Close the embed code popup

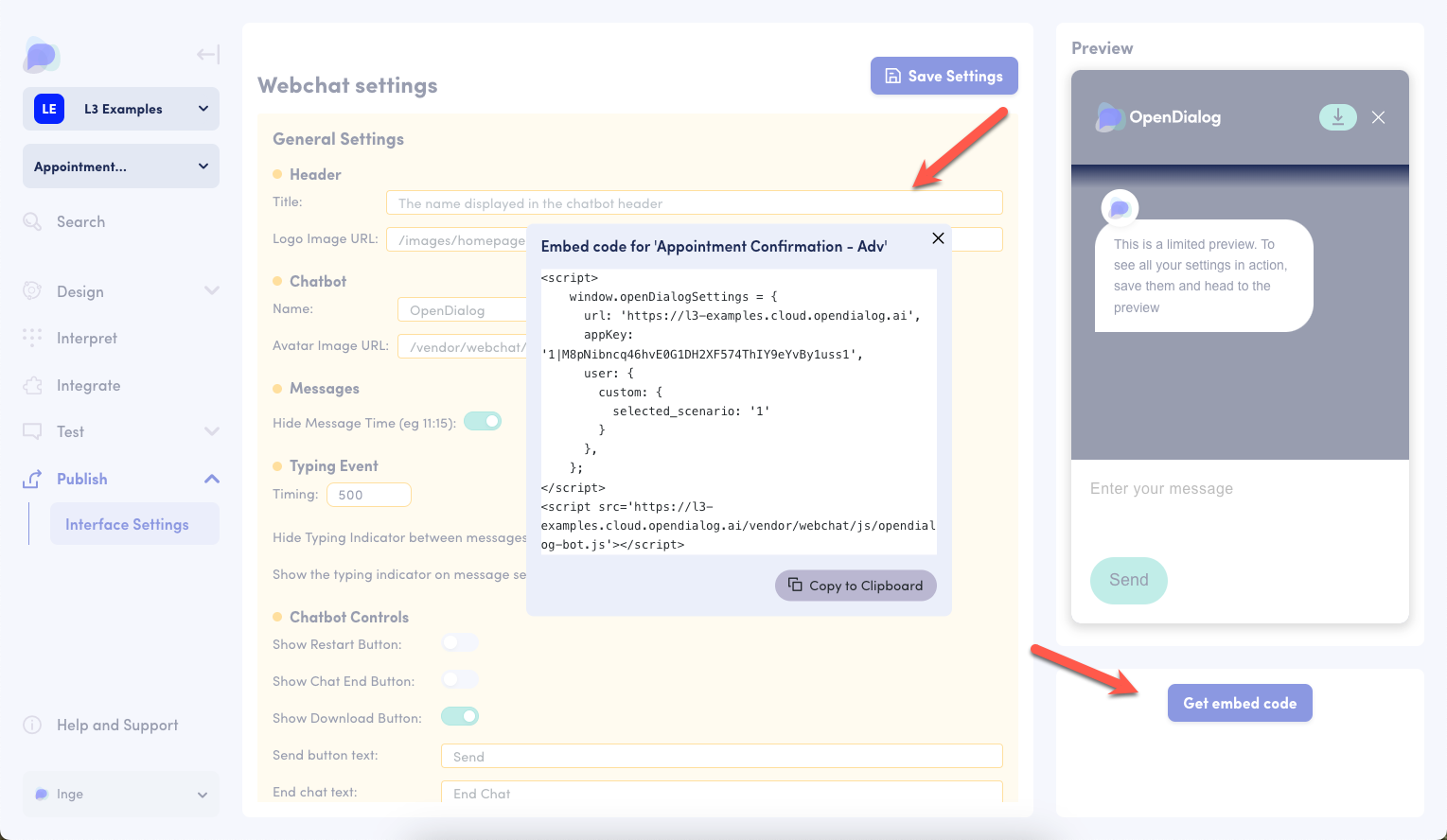(x=938, y=238)
